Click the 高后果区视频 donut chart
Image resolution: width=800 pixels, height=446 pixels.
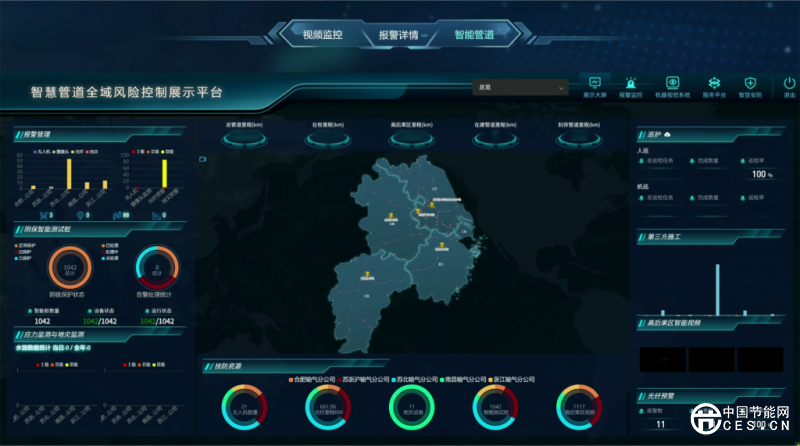tap(579, 408)
